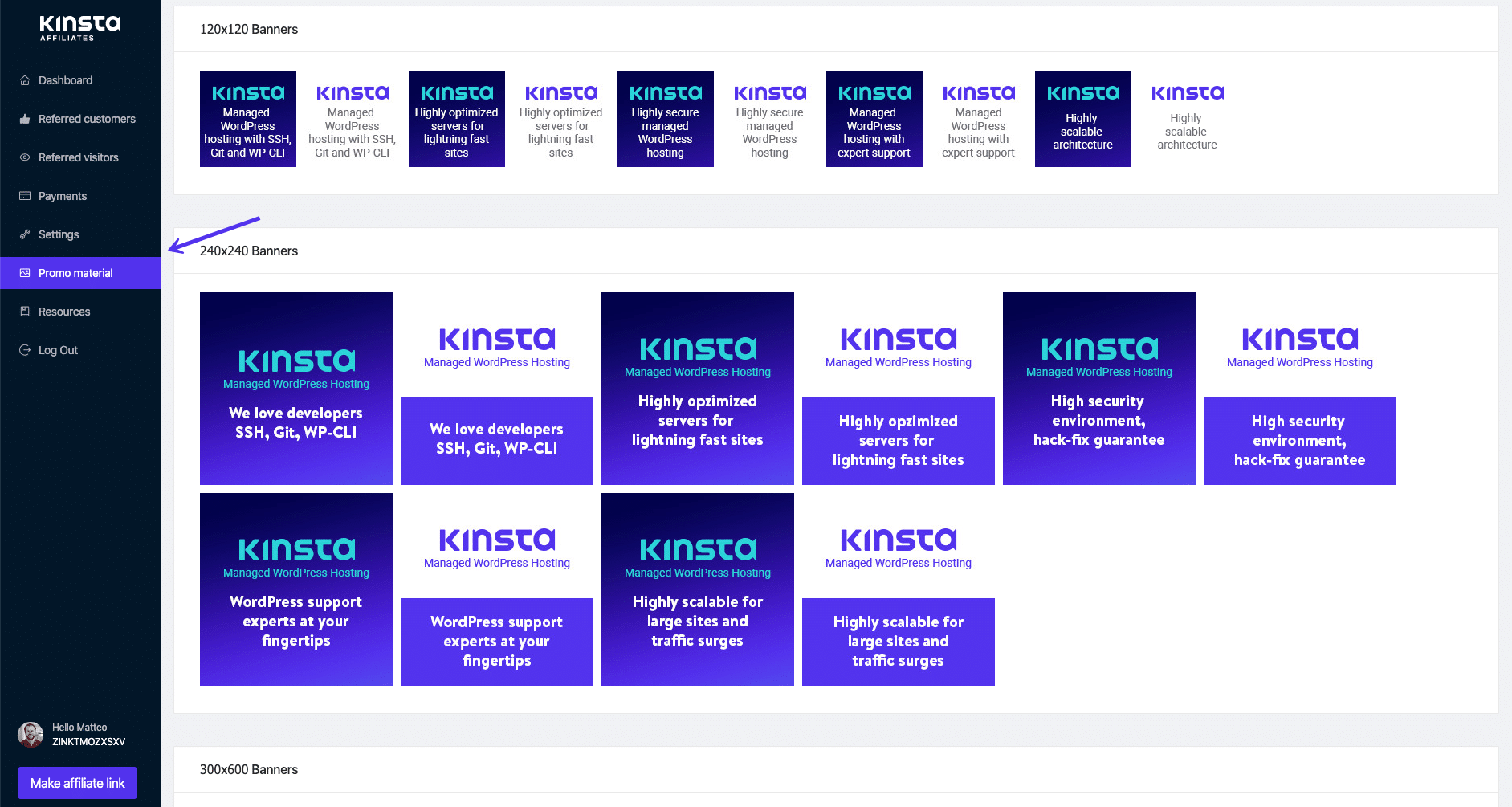Click the Resources book icon
This screenshot has height=807, width=1512.
pyautogui.click(x=25, y=312)
